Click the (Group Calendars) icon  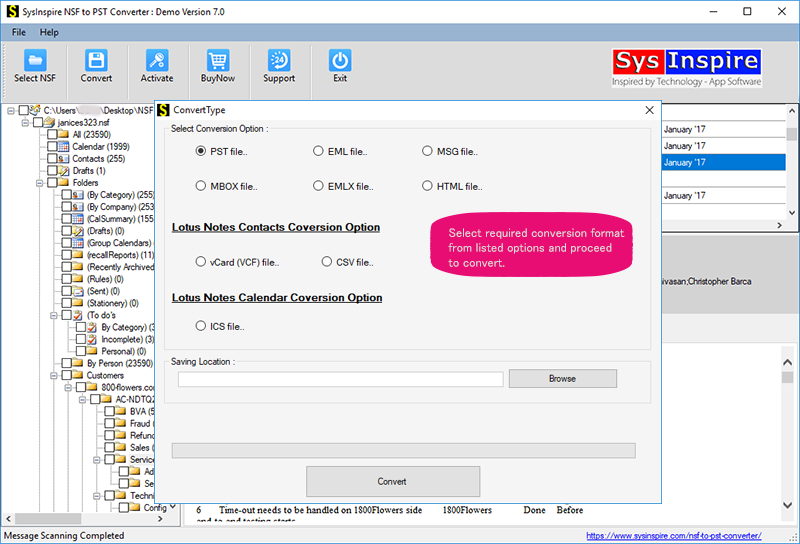[x=78, y=243]
